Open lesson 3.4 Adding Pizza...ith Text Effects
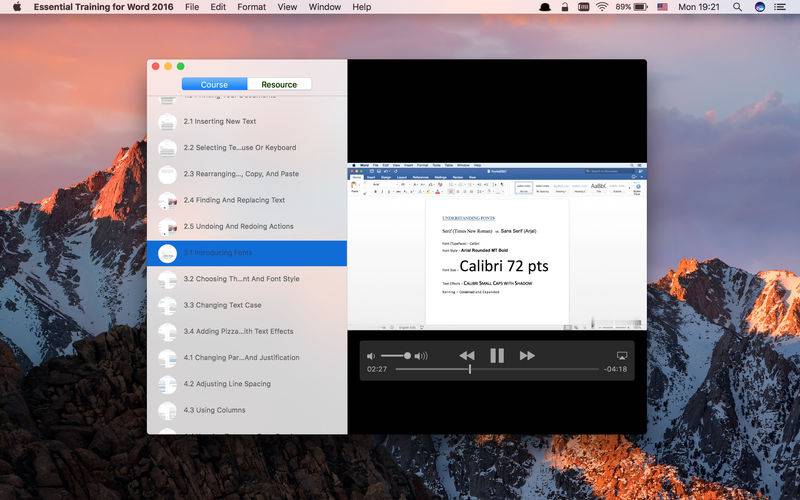Viewport: 800px width, 500px height. click(247, 332)
